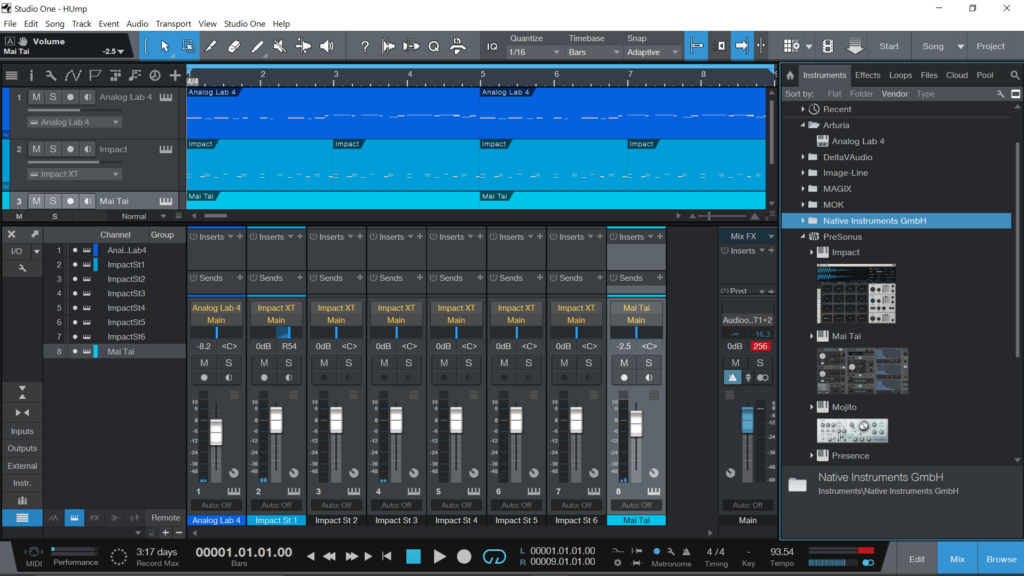Switch to the Pool browser tab
The width and height of the screenshot is (1024, 576).
985,75
